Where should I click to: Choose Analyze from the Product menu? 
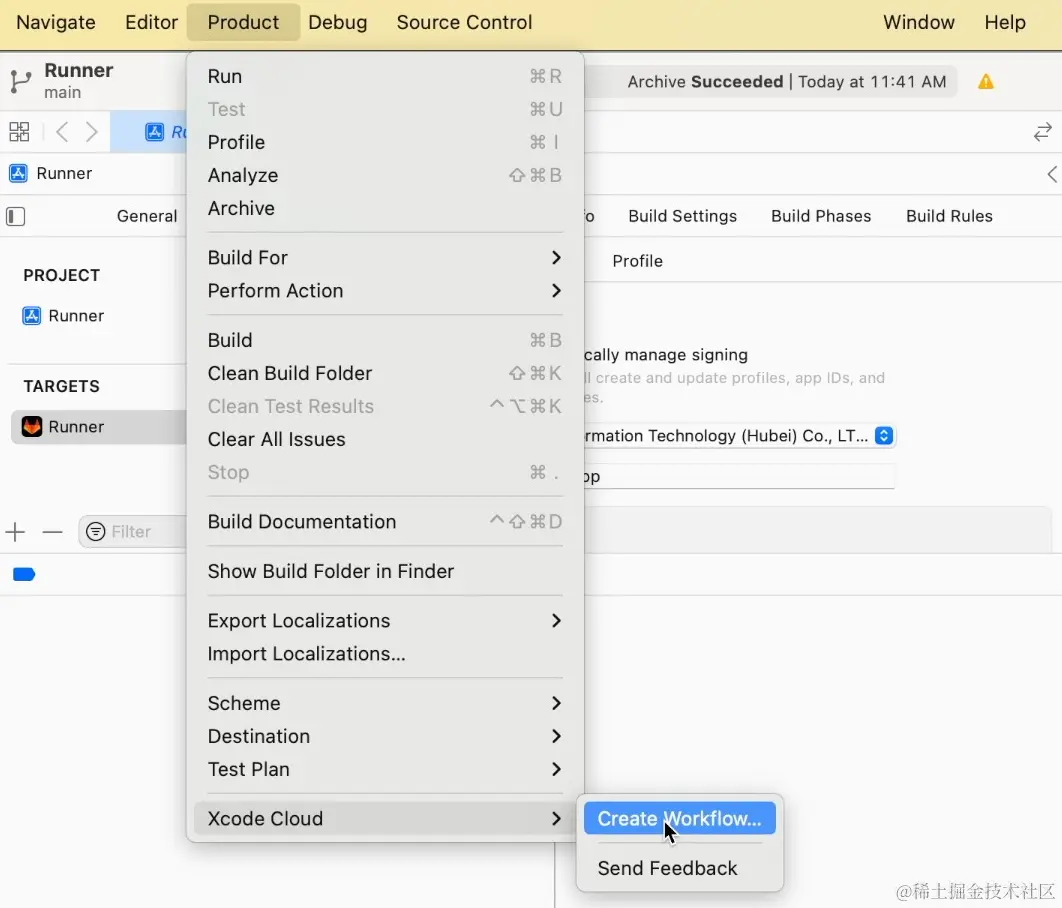[385, 176]
